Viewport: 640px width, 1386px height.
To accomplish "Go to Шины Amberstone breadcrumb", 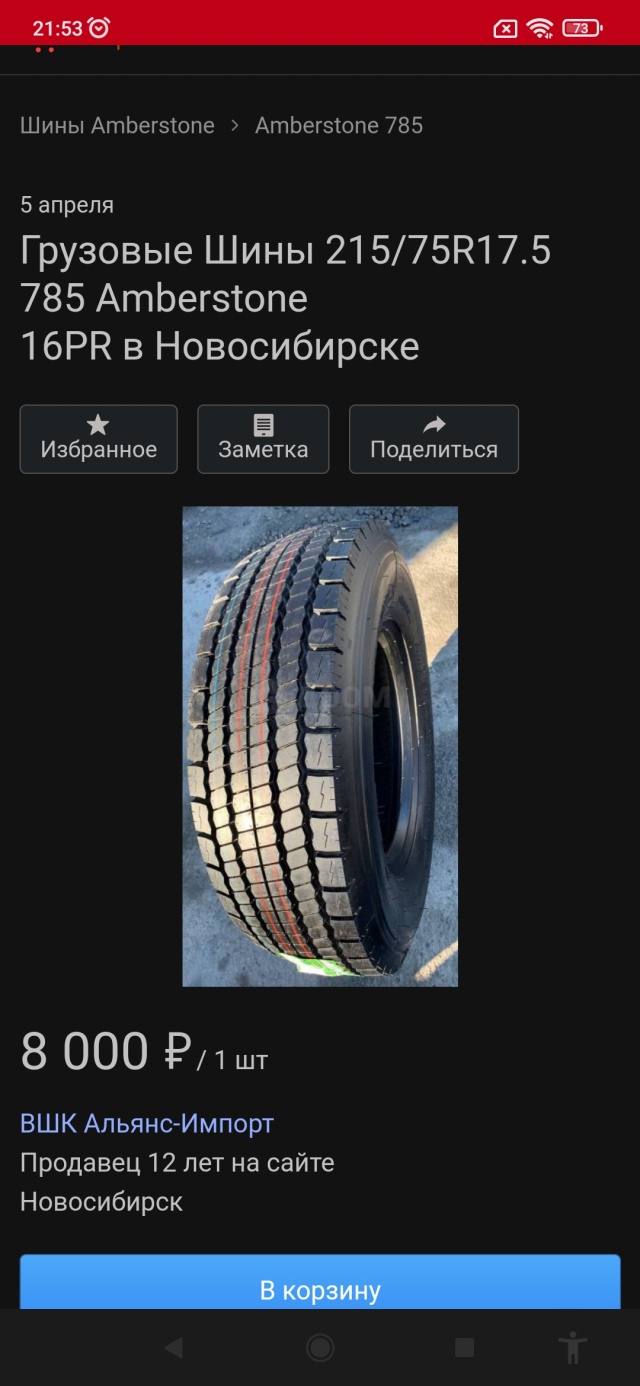I will (x=117, y=125).
